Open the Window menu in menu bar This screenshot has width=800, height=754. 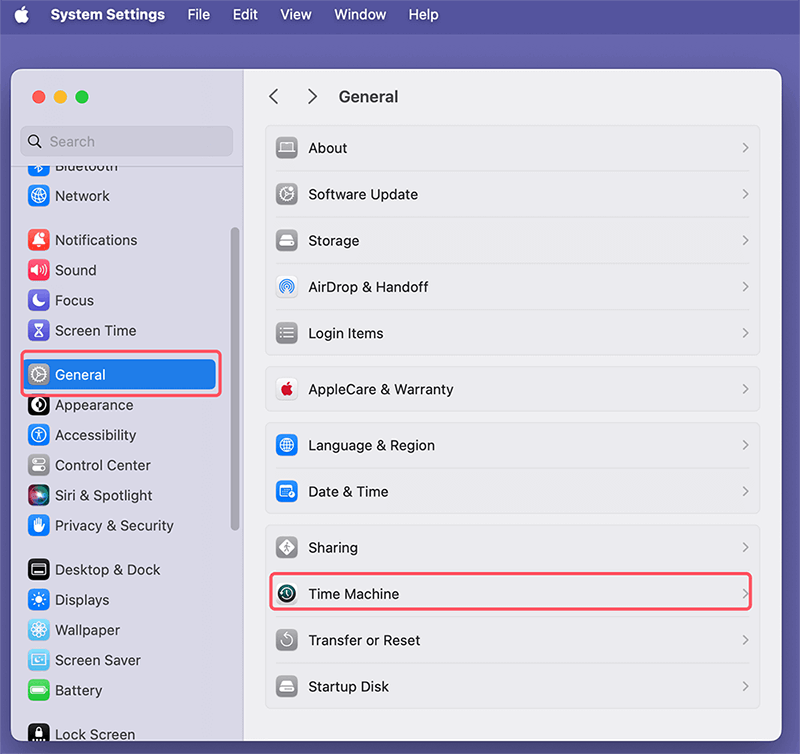pos(360,15)
